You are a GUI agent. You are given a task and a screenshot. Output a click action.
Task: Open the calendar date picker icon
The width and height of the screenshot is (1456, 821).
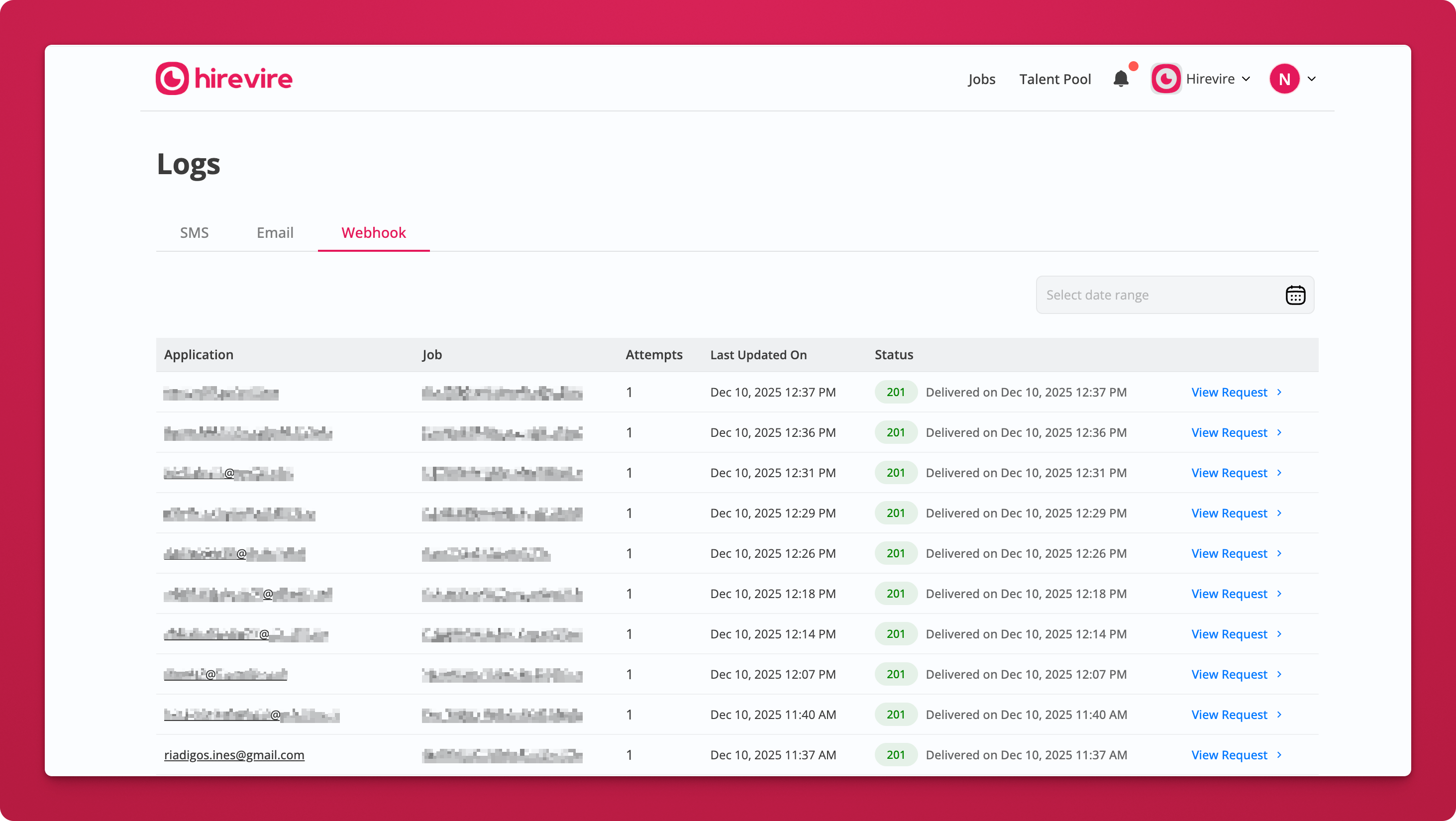click(x=1295, y=295)
